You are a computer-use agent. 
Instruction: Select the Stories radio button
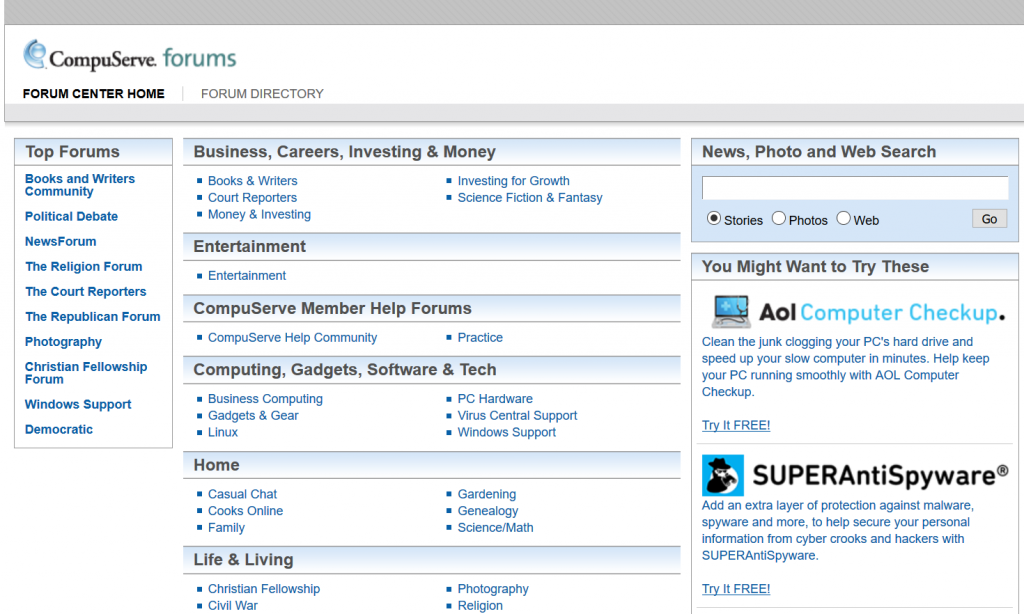pyautogui.click(x=714, y=219)
